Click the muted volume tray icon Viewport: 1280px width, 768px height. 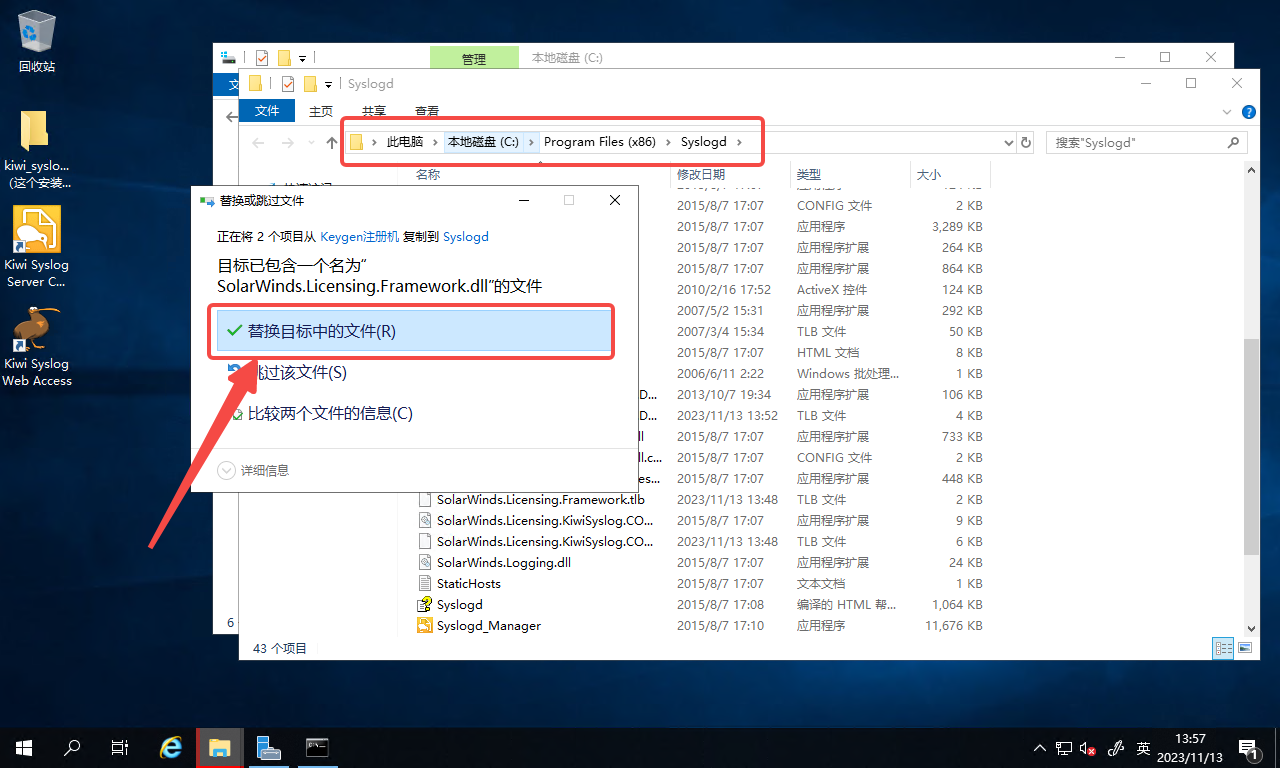[x=1087, y=748]
